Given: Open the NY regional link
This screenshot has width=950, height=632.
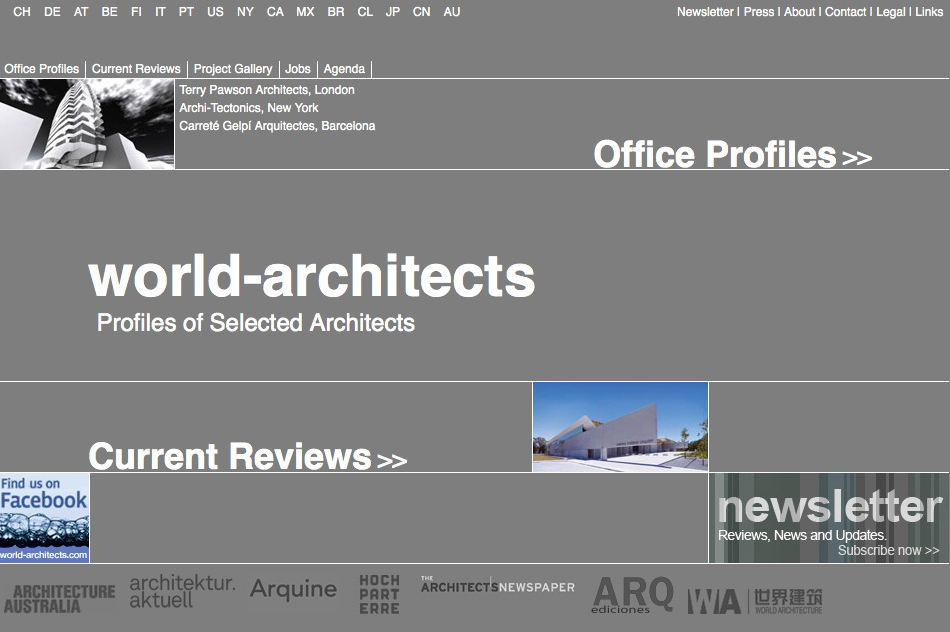Looking at the screenshot, I should tap(245, 12).
